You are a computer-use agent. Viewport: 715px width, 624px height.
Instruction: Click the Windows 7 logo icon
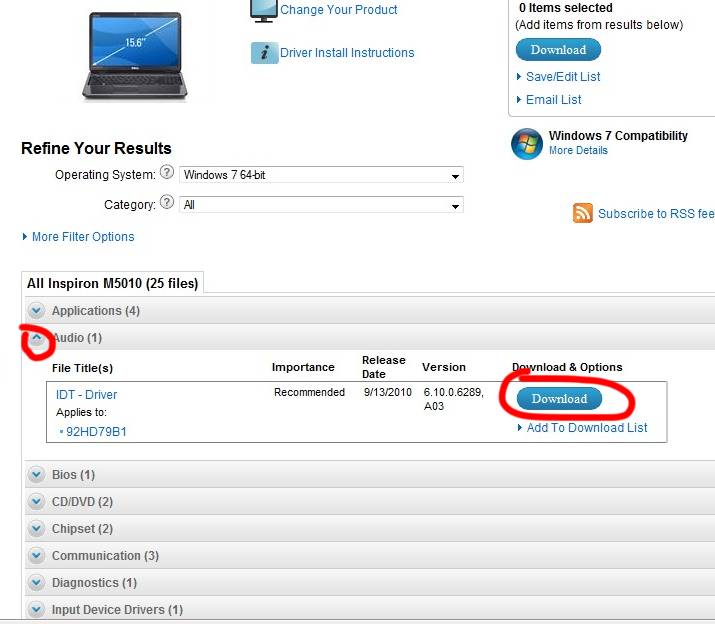pyautogui.click(x=527, y=144)
